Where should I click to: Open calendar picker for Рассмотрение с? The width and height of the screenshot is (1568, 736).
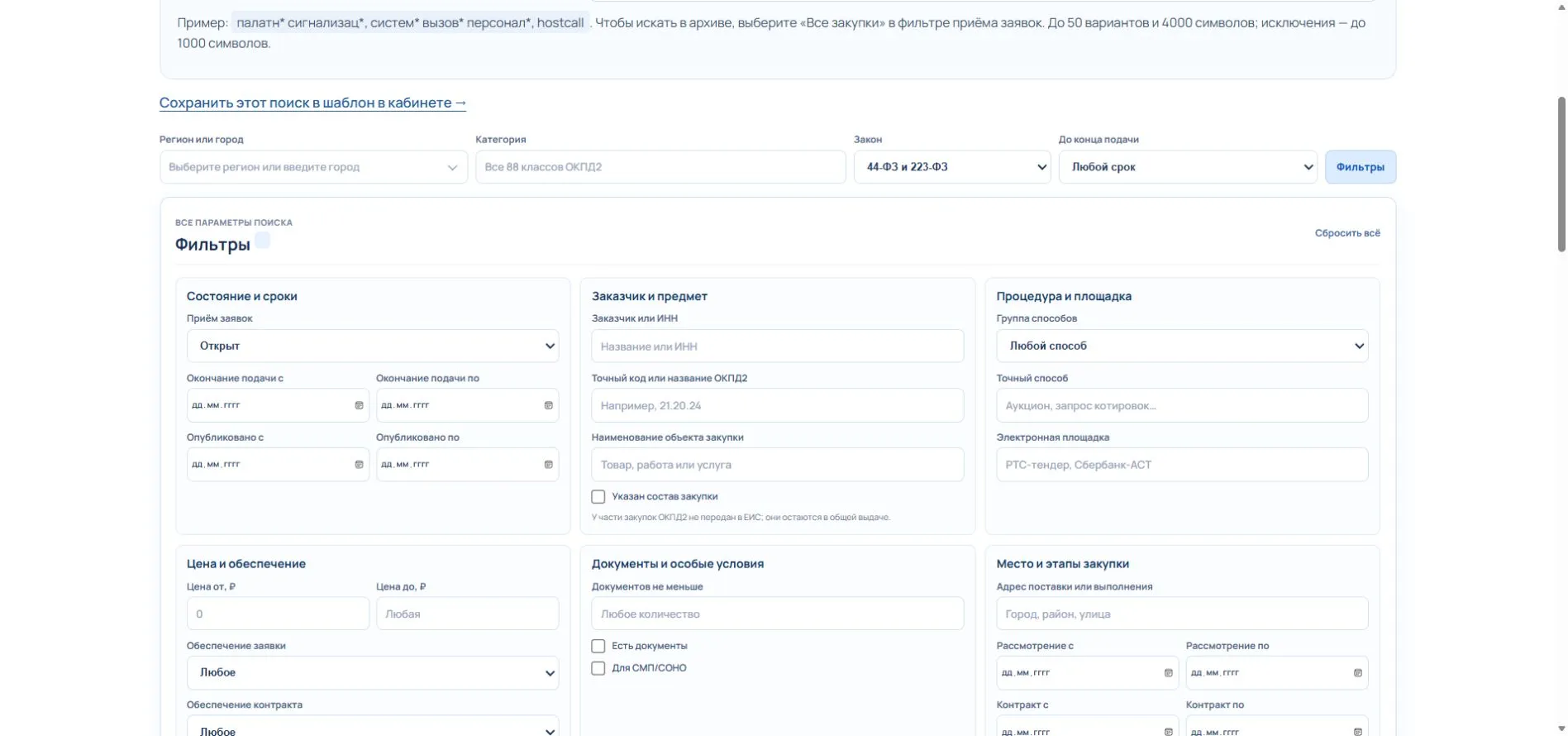(x=1168, y=673)
